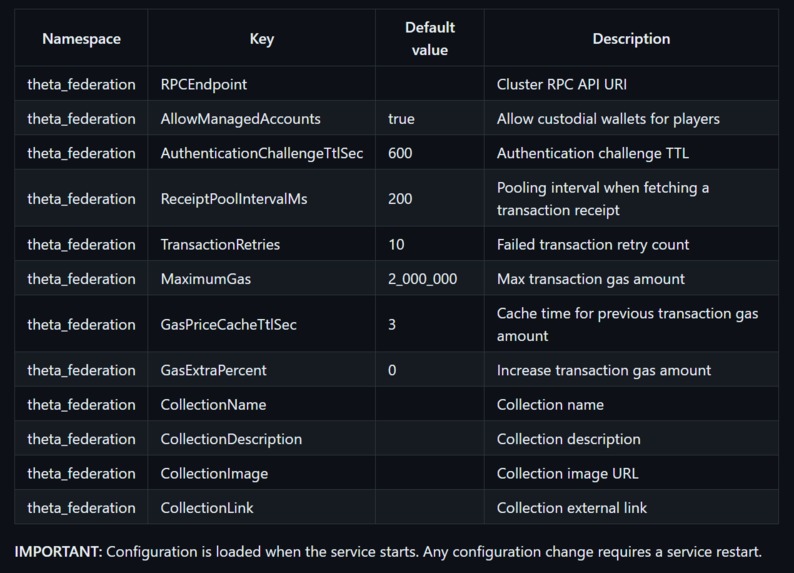This screenshot has width=794, height=573.
Task: Click the Key column header
Action: [261, 39]
